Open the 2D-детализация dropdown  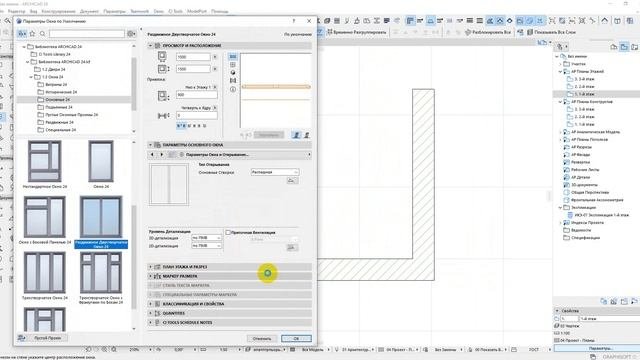(x=207, y=246)
